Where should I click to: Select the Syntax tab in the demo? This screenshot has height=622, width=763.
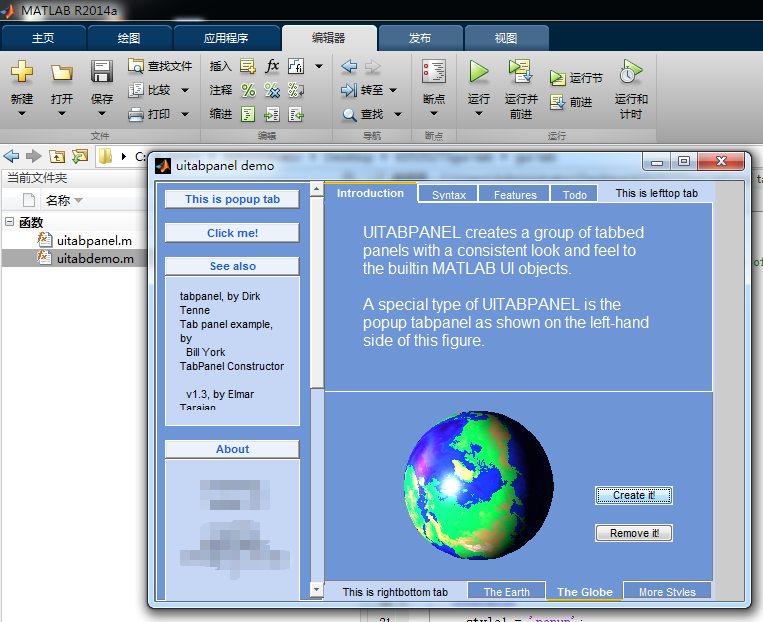point(449,194)
